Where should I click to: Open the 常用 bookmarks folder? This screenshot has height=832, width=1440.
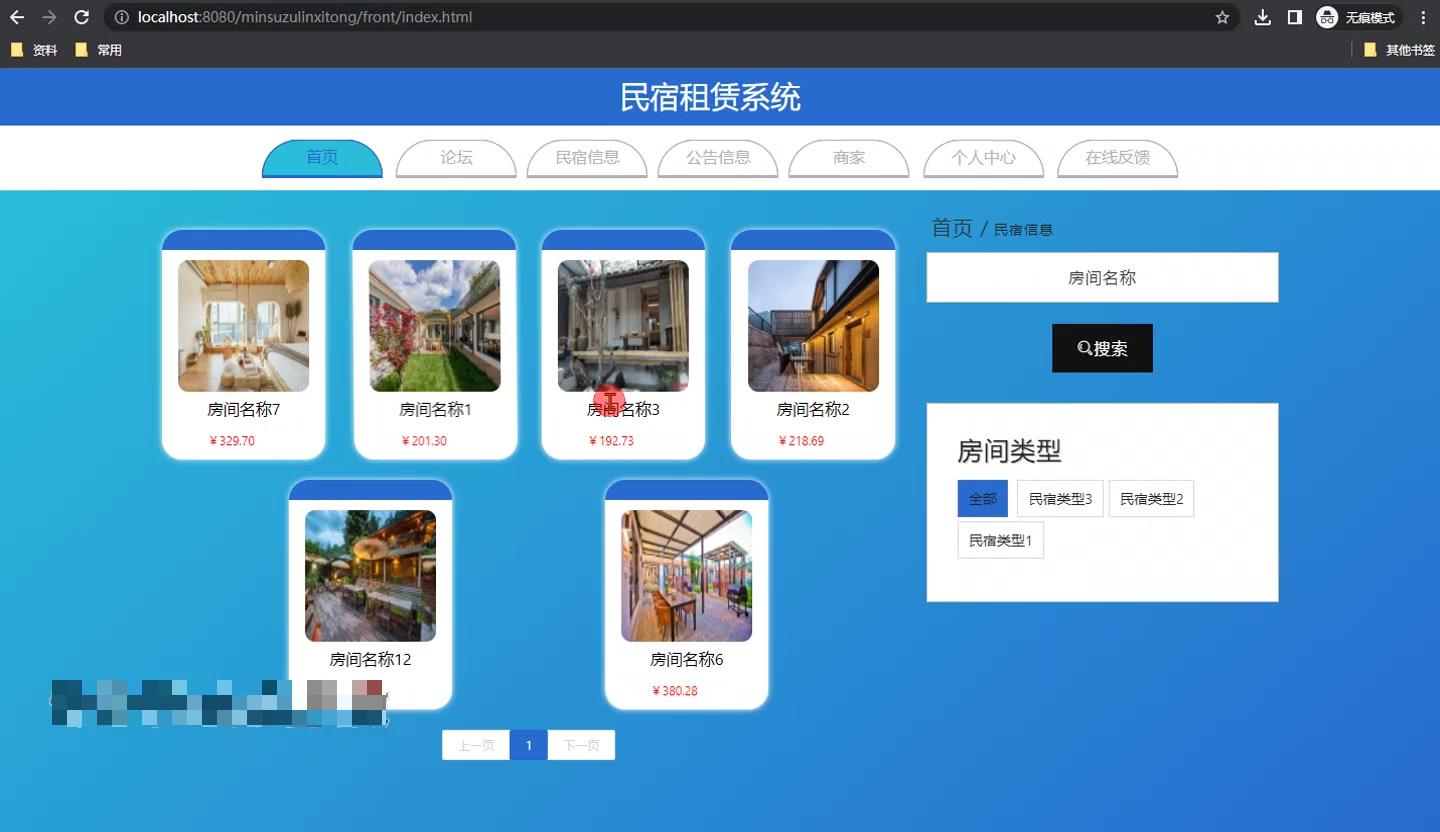click(100, 48)
